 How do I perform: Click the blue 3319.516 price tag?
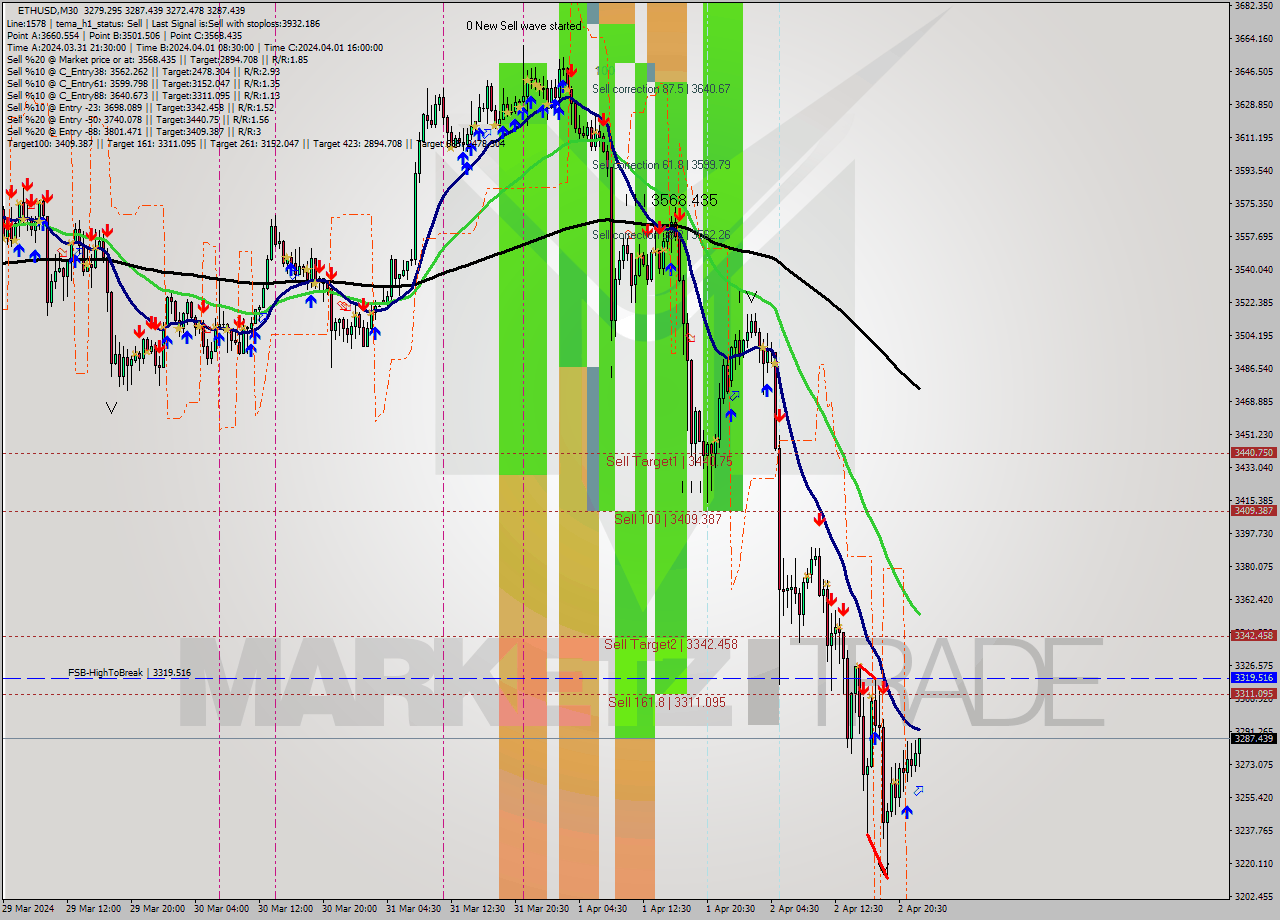pos(1254,678)
